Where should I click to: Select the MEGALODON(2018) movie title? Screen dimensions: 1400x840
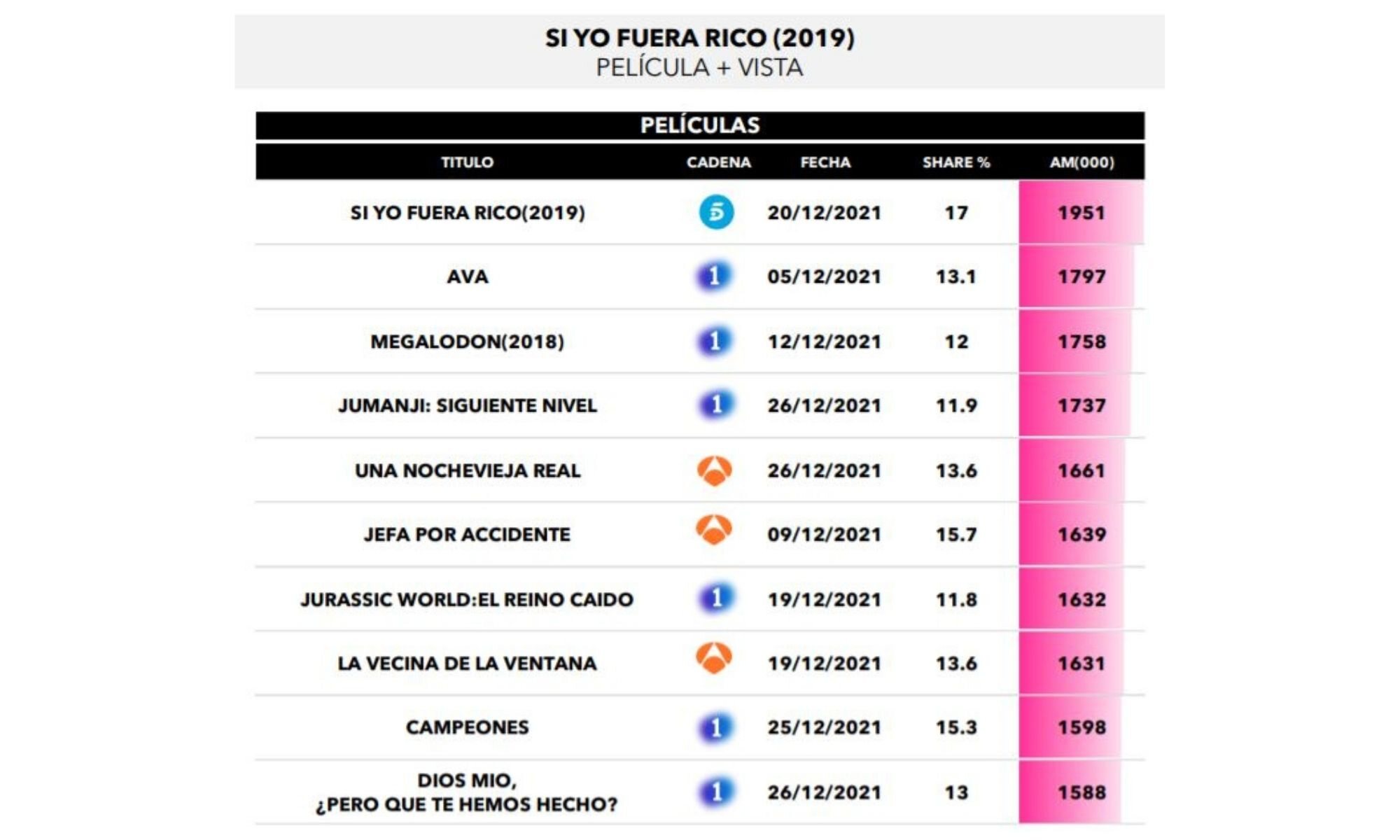click(467, 342)
